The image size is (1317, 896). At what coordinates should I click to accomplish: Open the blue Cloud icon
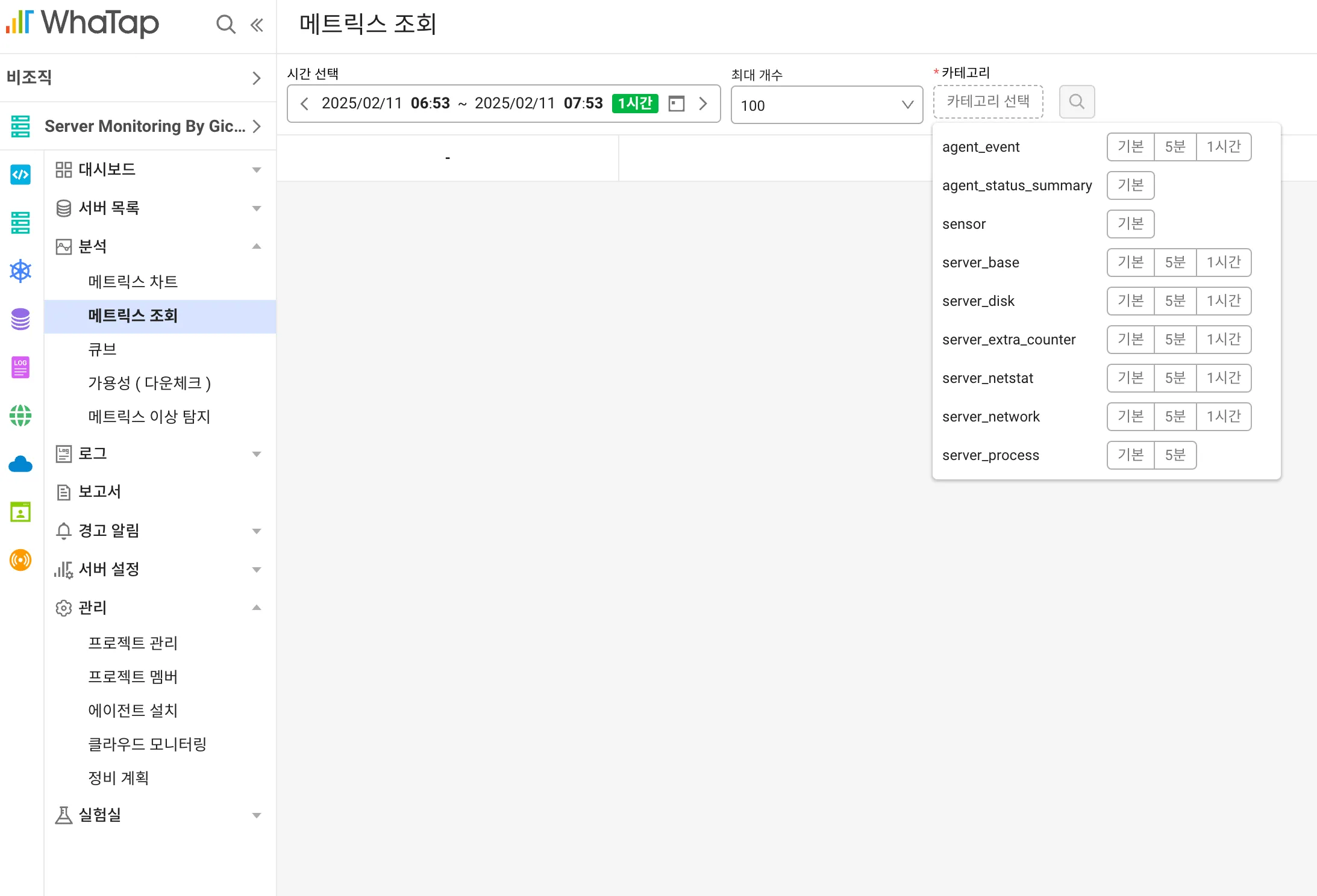[20, 464]
